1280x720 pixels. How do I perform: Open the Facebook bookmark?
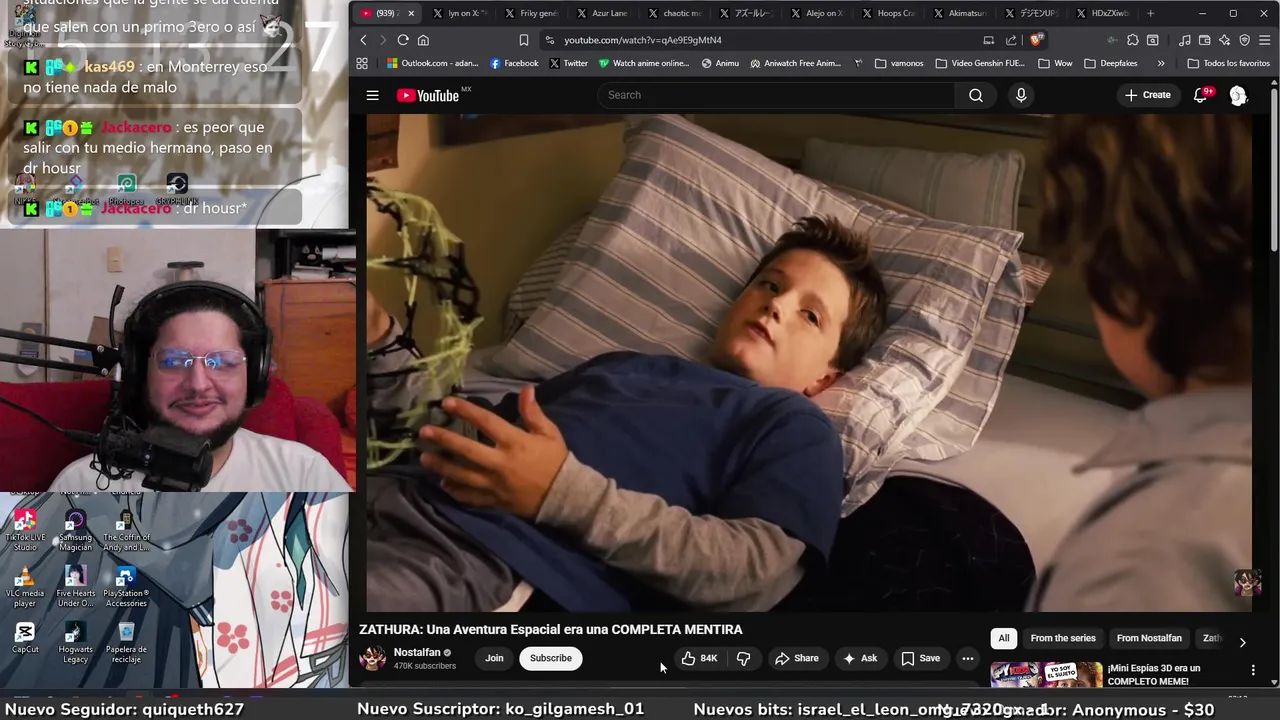point(514,63)
